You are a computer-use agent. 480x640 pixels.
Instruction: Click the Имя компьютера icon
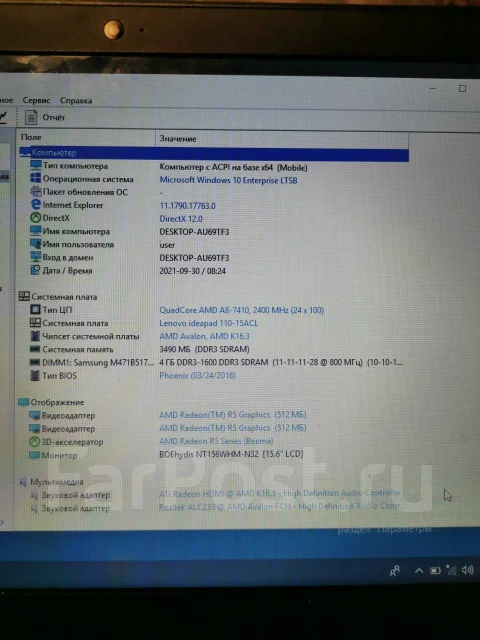(36, 231)
